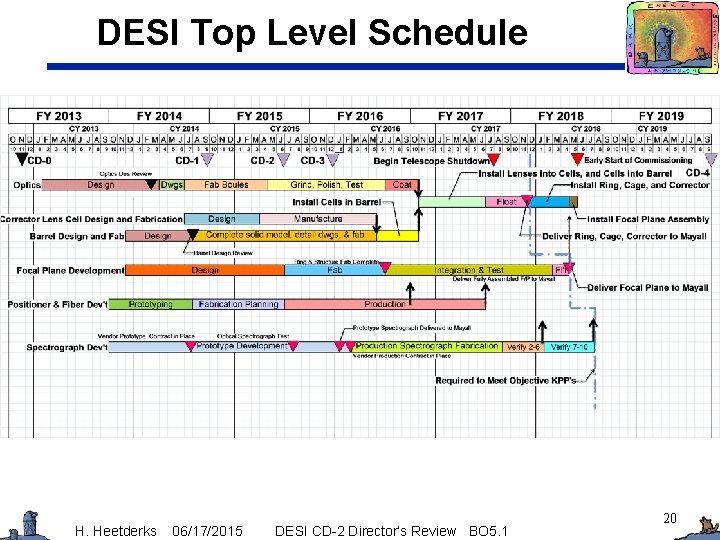Click the DESI logo image in the slide corner
The height and width of the screenshot is (540, 720).
(x=673, y=37)
